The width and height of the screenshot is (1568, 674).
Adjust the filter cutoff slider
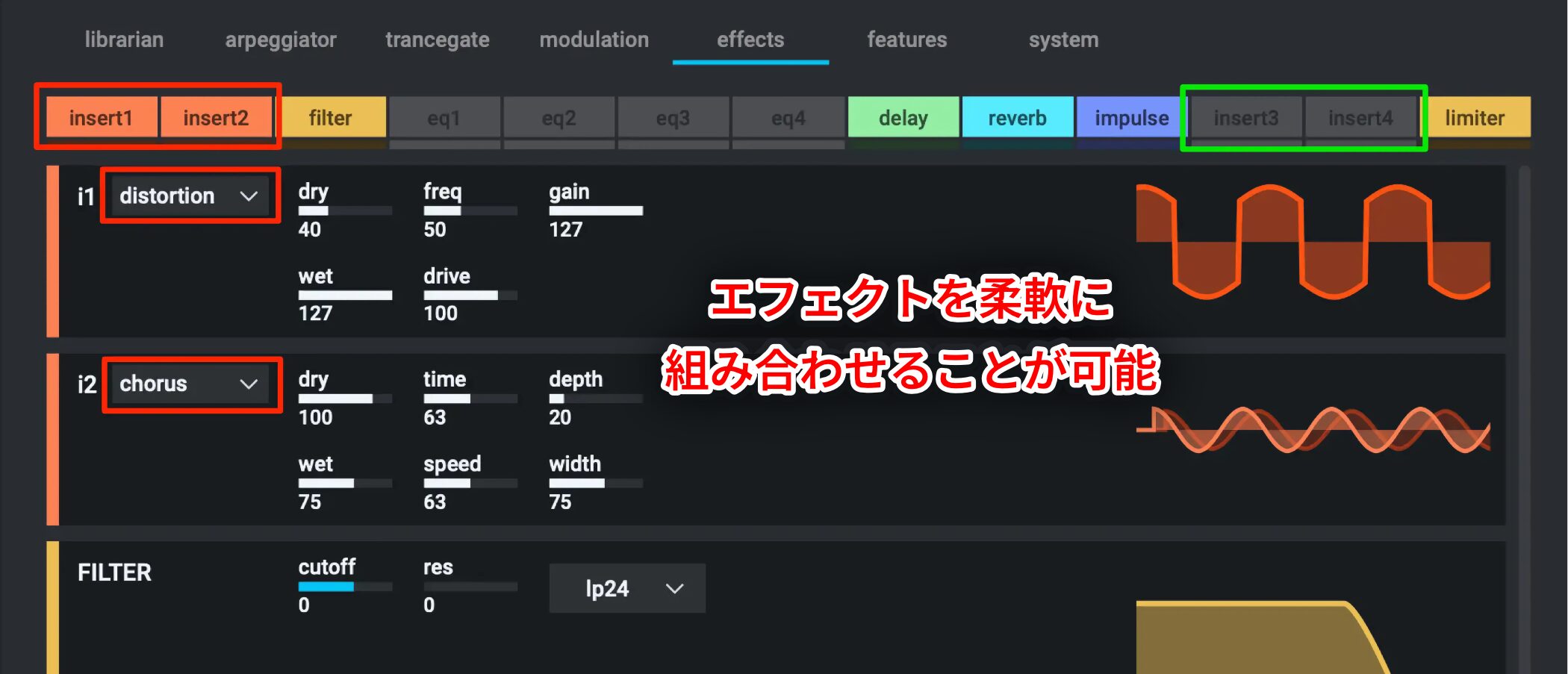[345, 587]
